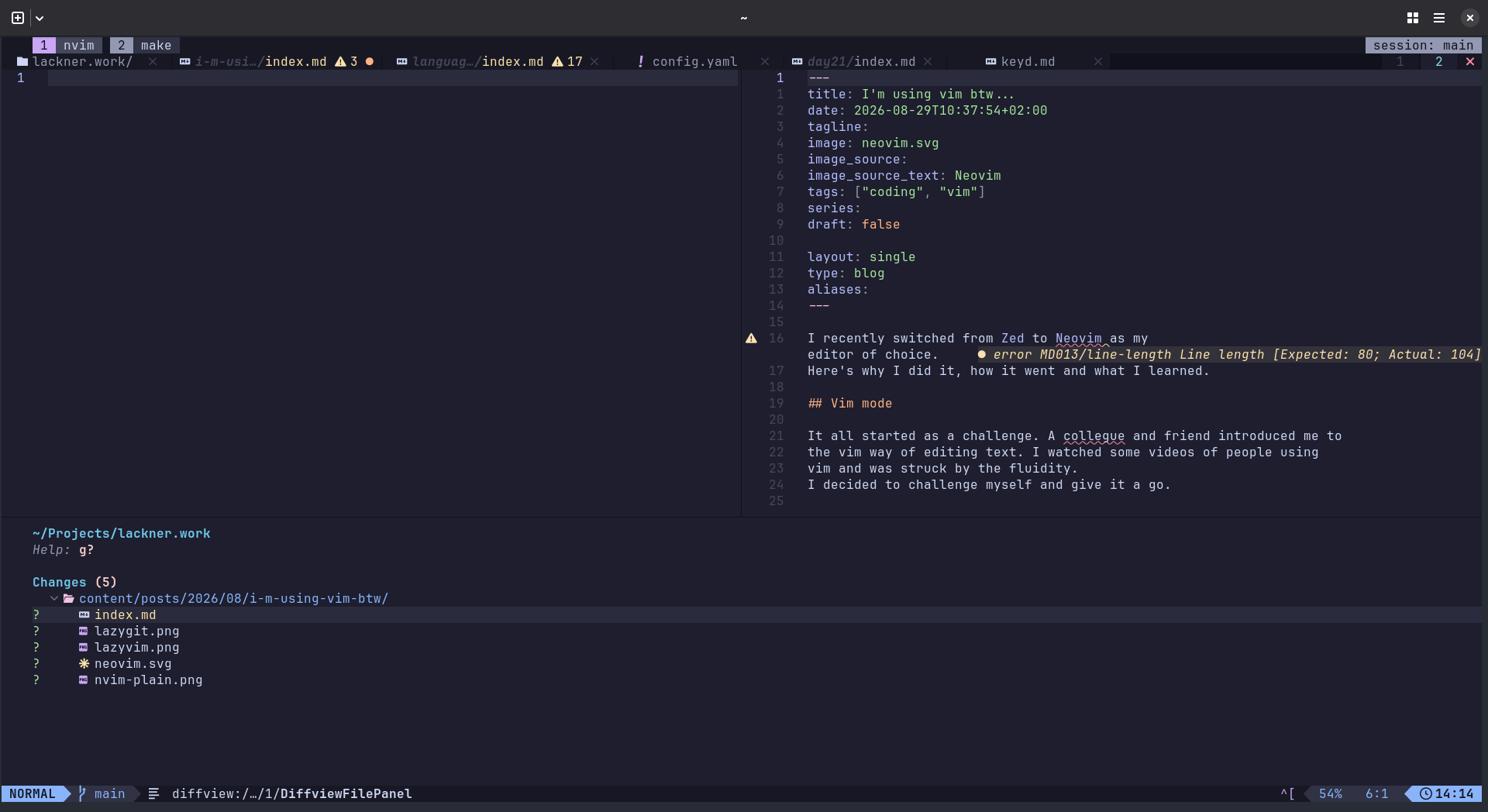Click markdown icon on day21/index.md tab
Image resolution: width=1488 pixels, height=812 pixels.
(x=797, y=61)
